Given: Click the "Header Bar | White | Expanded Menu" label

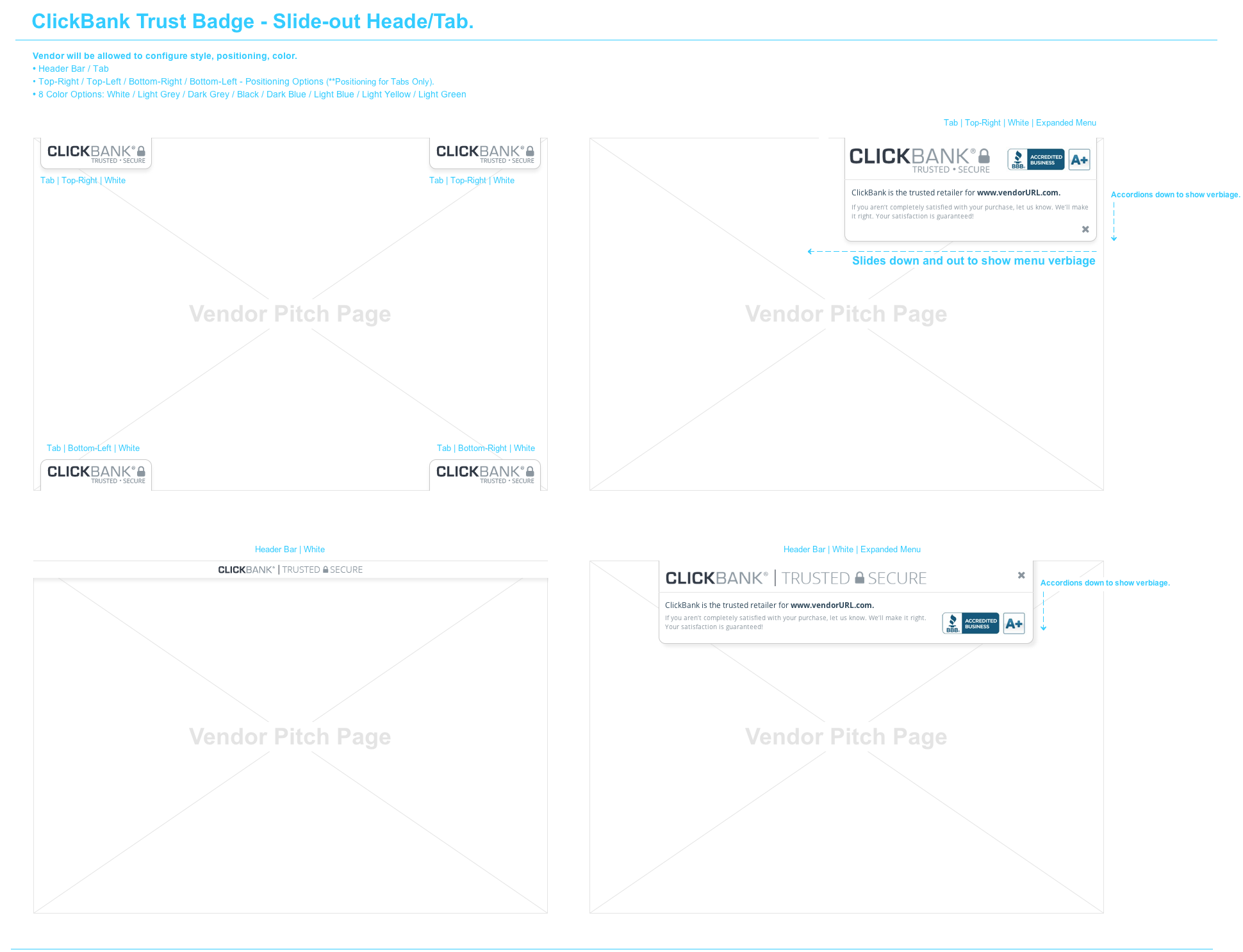Looking at the screenshot, I should [852, 550].
